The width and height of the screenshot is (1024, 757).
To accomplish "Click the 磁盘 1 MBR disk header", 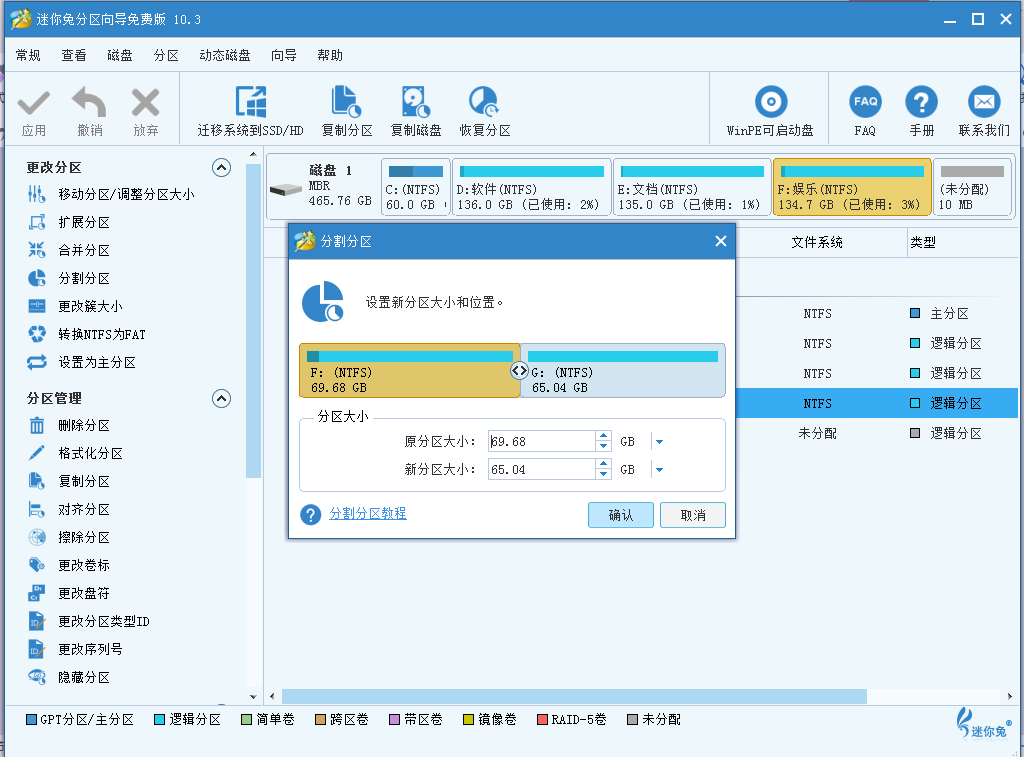I will (322, 187).
